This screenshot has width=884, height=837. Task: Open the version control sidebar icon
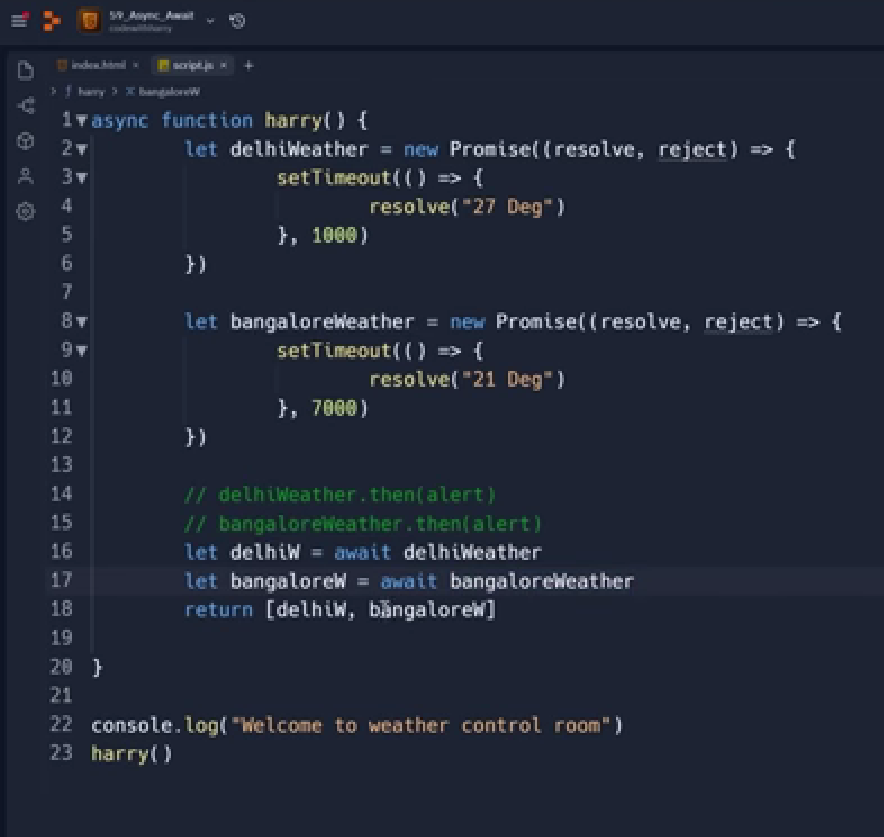click(x=26, y=106)
